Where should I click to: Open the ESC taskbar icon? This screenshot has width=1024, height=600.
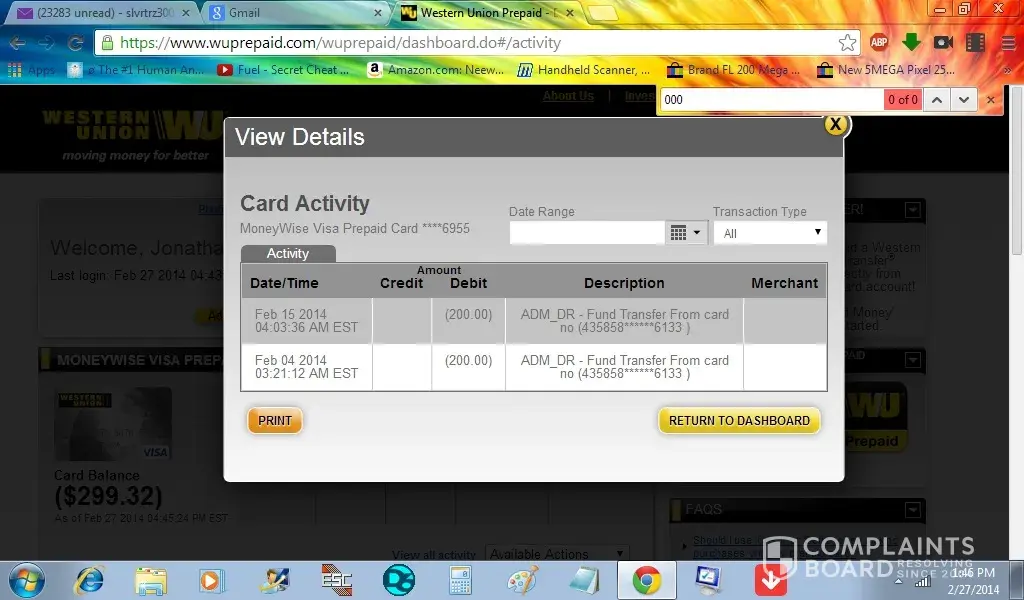336,580
